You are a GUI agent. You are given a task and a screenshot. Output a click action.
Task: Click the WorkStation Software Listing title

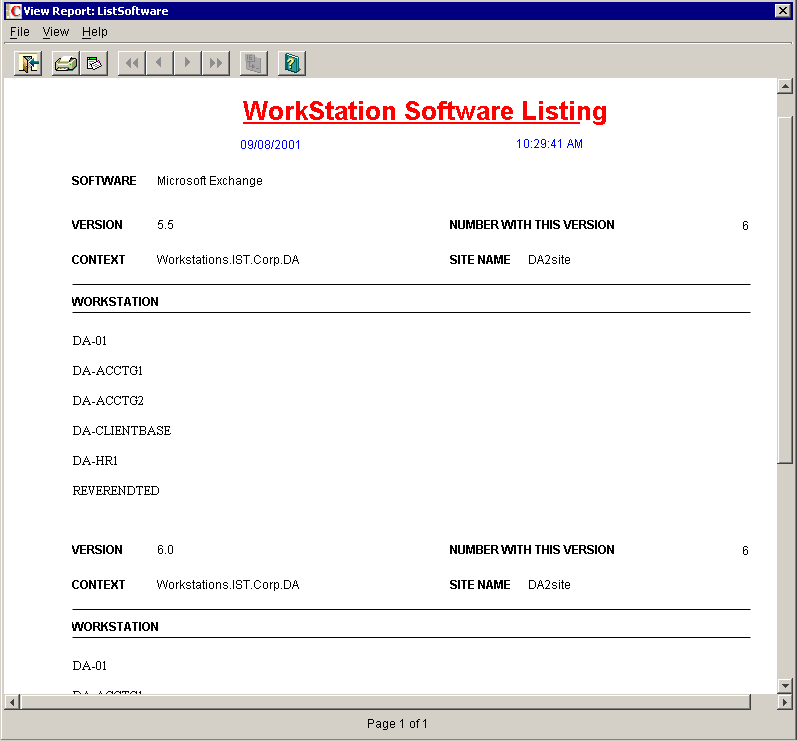point(425,111)
